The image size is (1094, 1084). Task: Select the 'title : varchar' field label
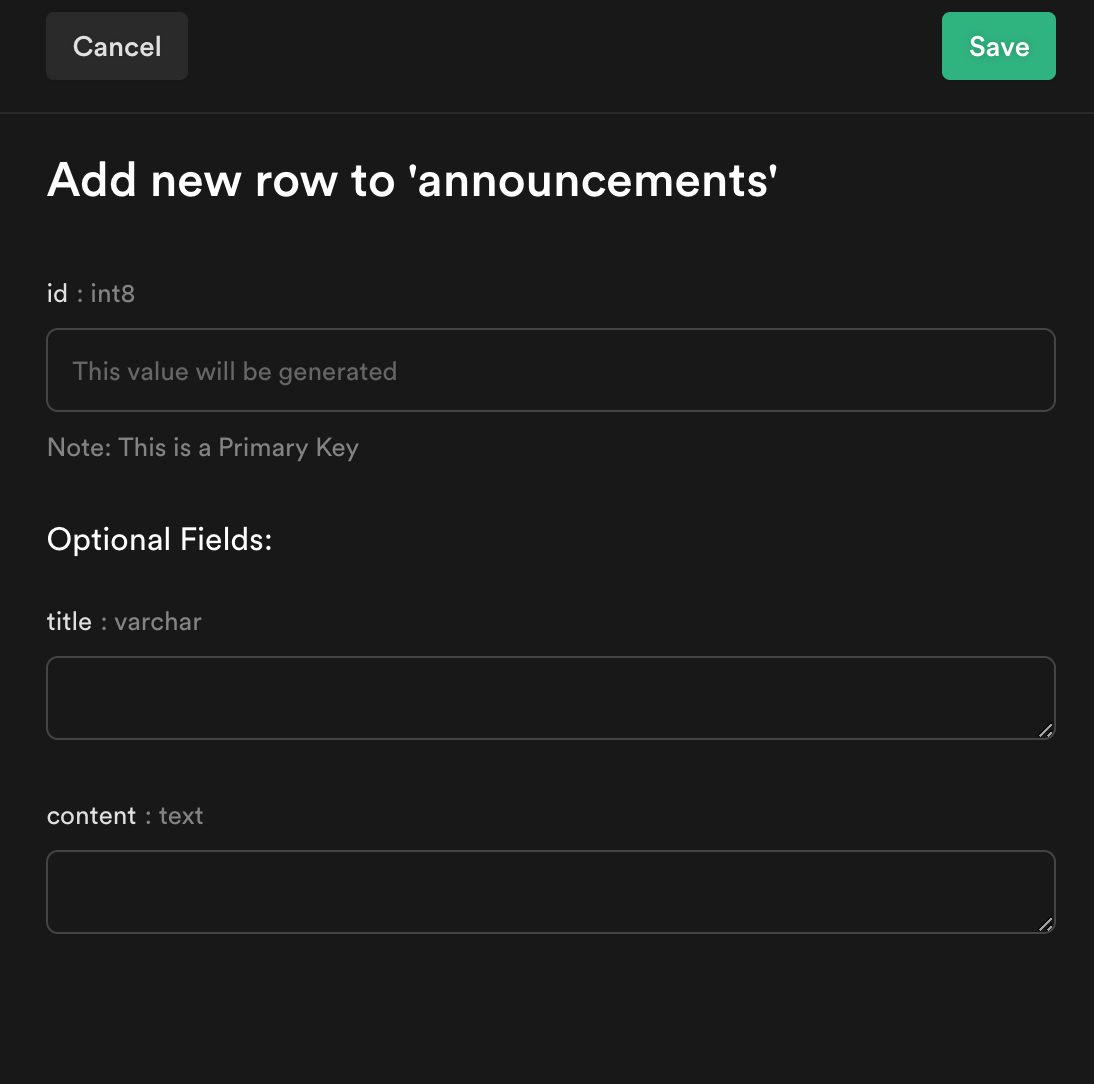(x=123, y=621)
